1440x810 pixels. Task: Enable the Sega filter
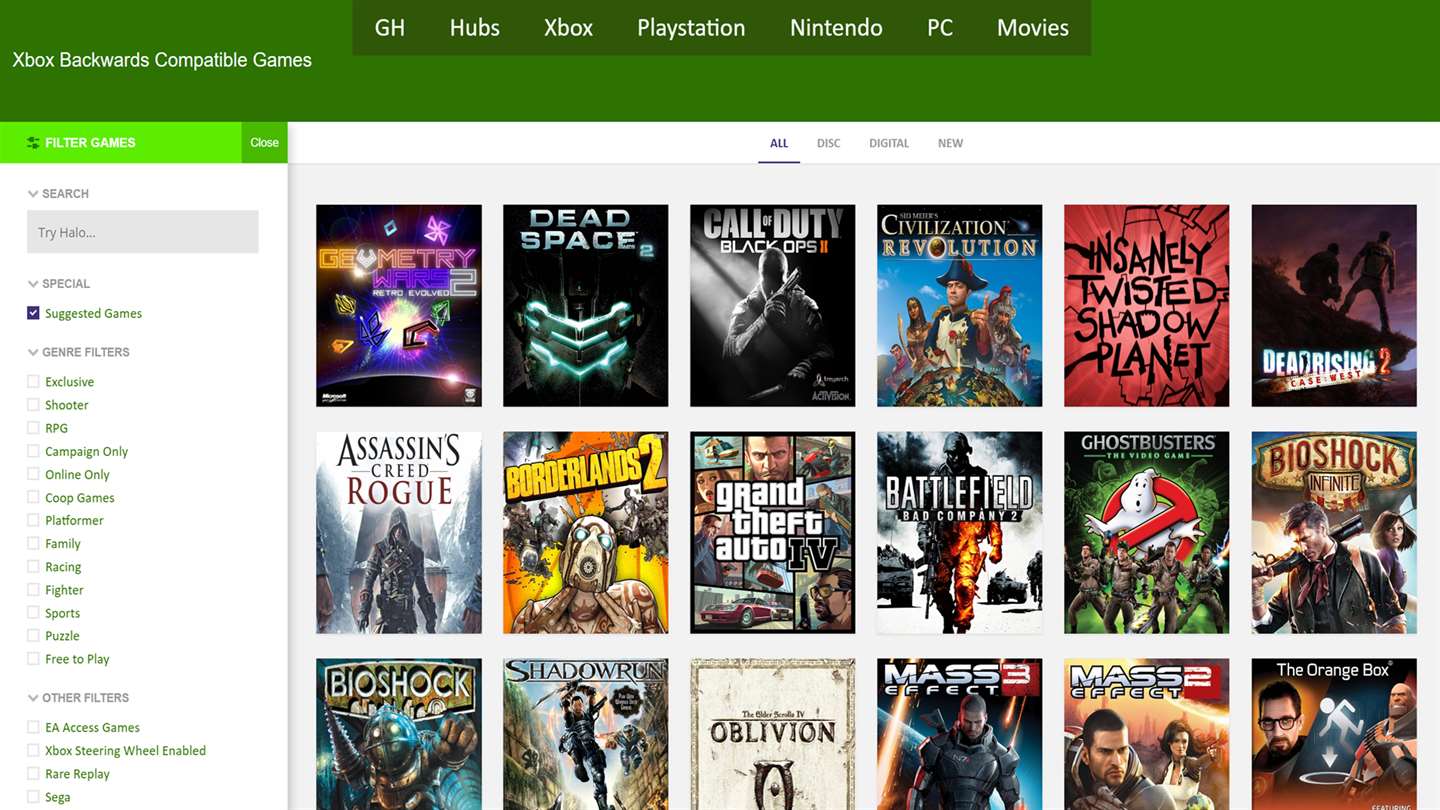(x=33, y=796)
